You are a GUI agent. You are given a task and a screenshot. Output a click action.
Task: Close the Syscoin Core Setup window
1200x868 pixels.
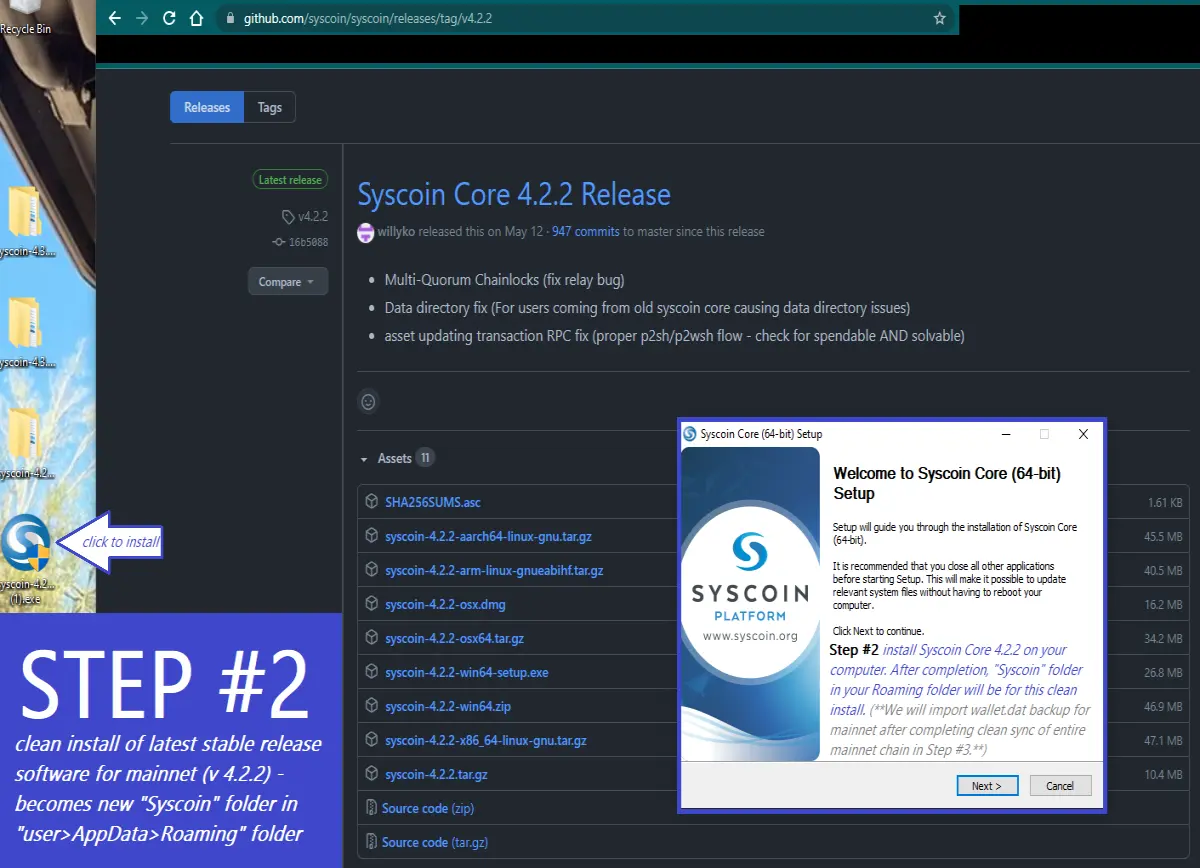coord(1083,434)
